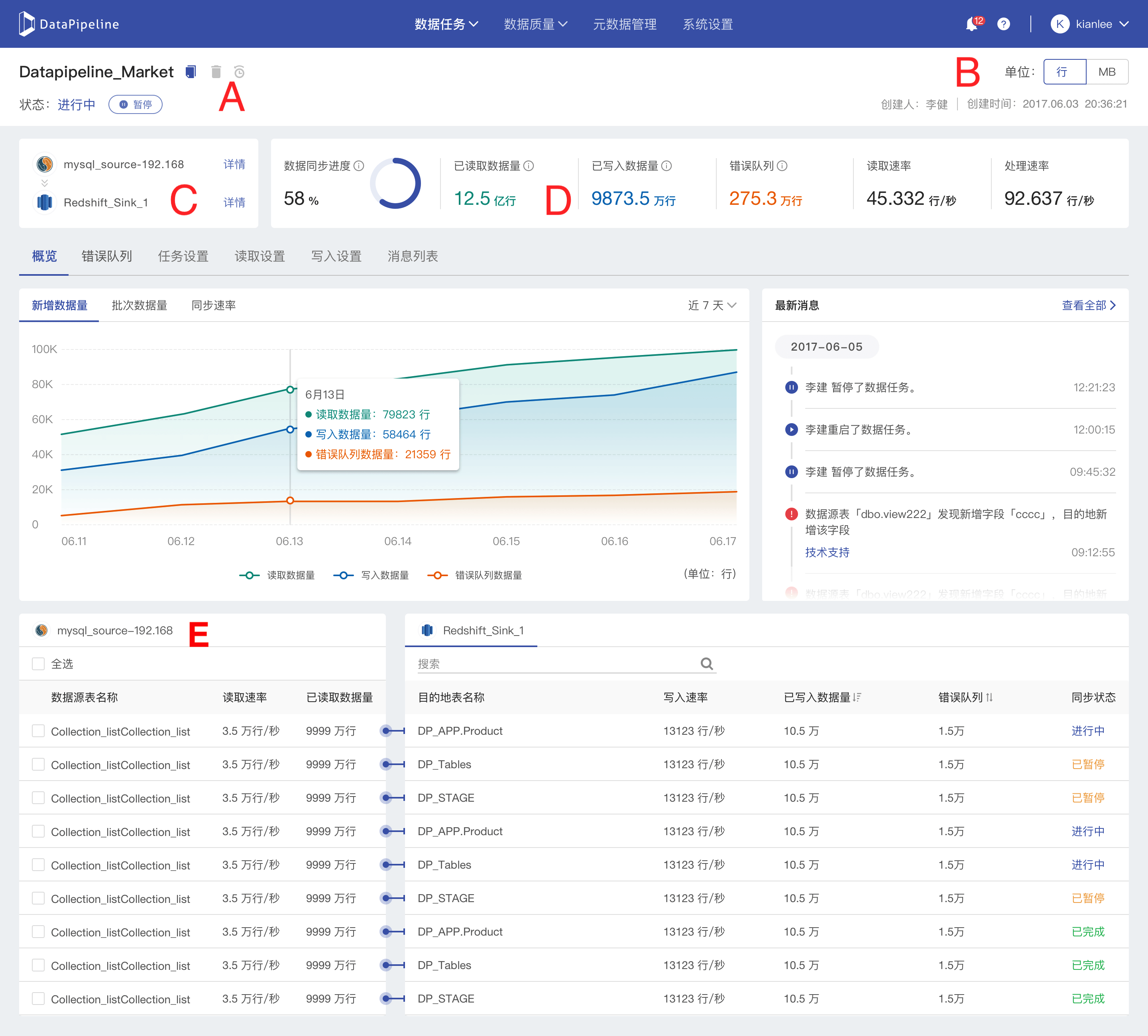Open 近 7 天 time range dropdown

712,305
